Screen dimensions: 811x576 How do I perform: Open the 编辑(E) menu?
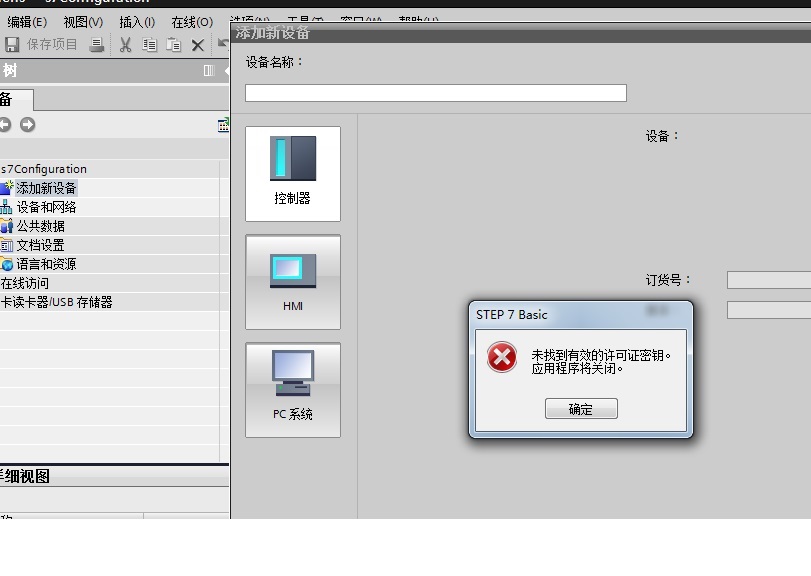(27, 22)
